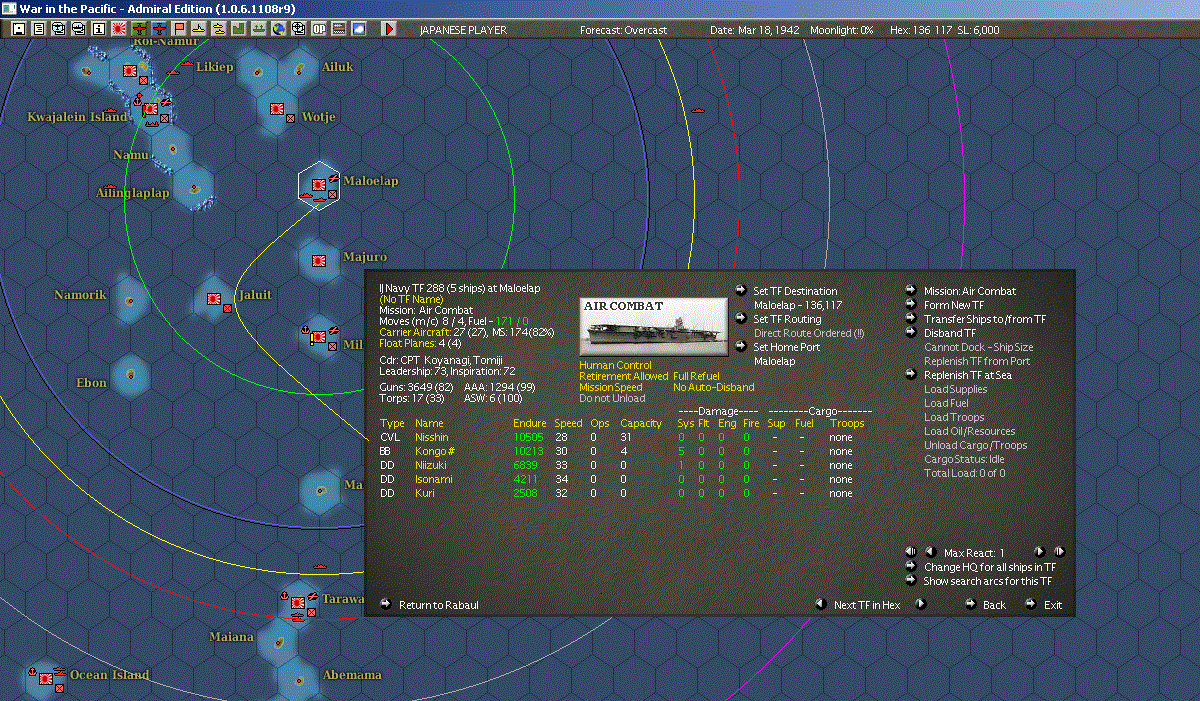1200x701 pixels.
Task: Click arrow beside Disband TF
Action: coord(911,333)
